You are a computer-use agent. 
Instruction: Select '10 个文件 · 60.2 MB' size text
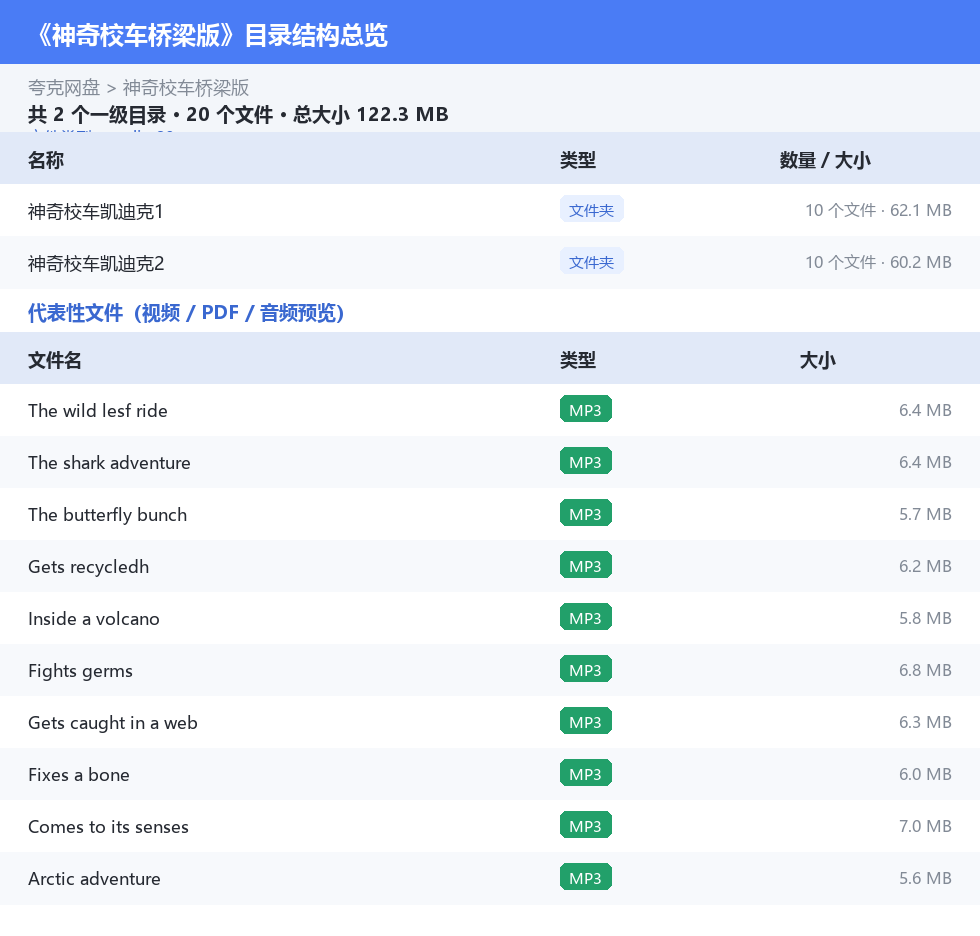pyautogui.click(x=878, y=262)
